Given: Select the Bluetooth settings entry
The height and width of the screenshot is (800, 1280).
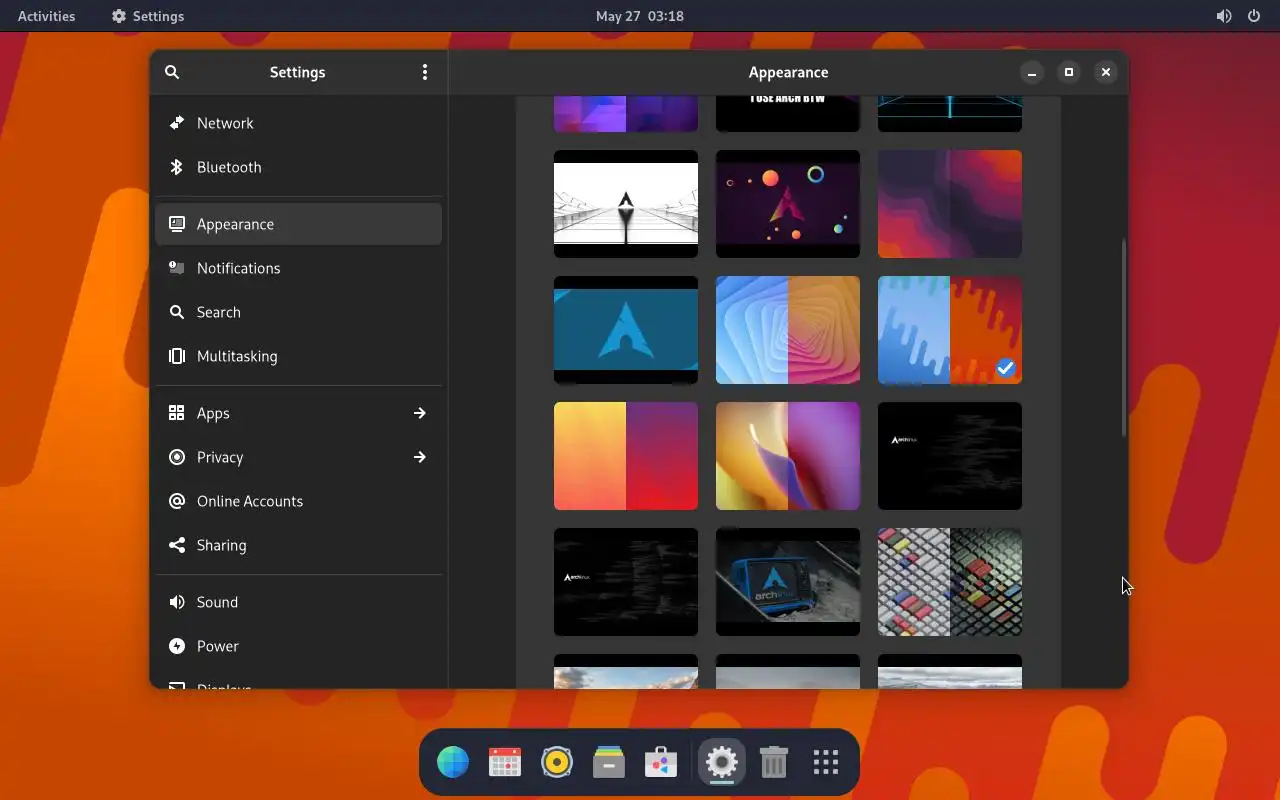Looking at the screenshot, I should click(298, 167).
